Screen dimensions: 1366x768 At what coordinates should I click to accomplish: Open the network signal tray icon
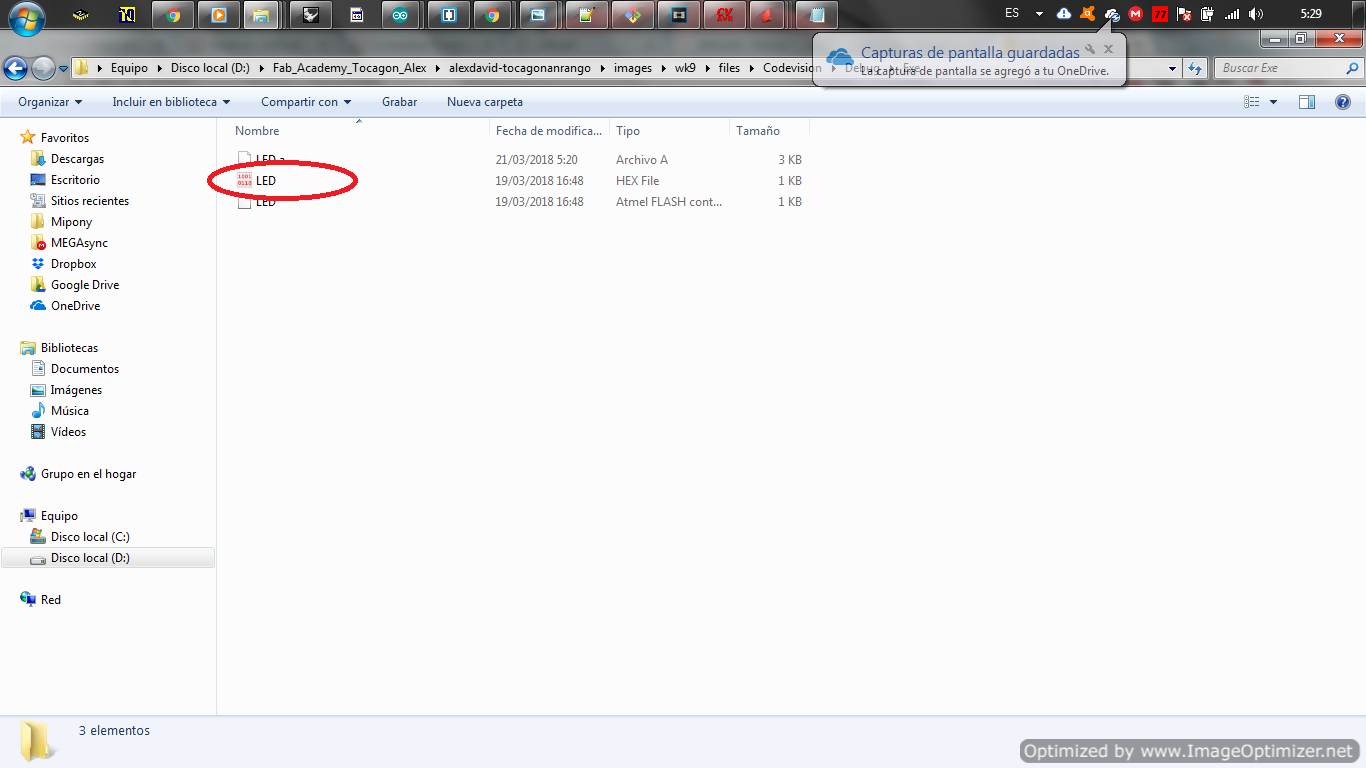point(1232,14)
